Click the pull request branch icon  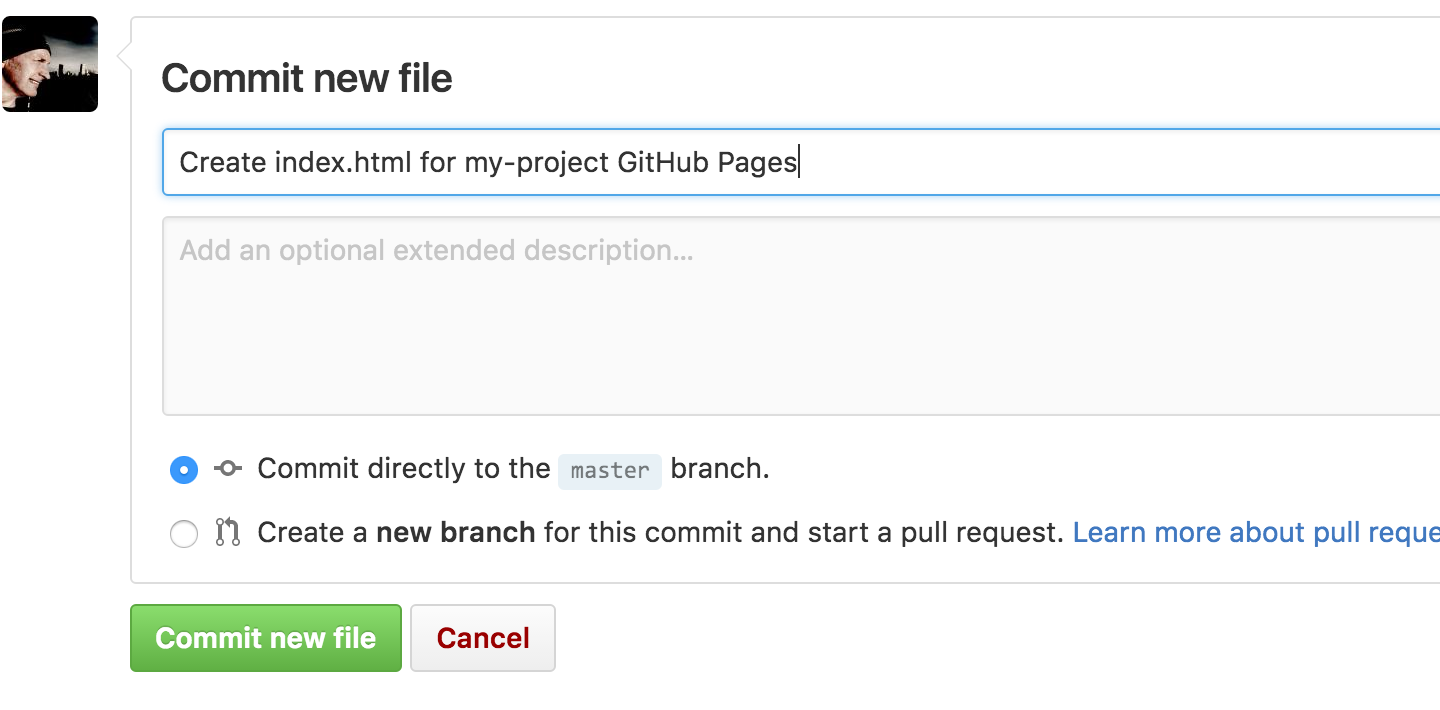coord(227,532)
